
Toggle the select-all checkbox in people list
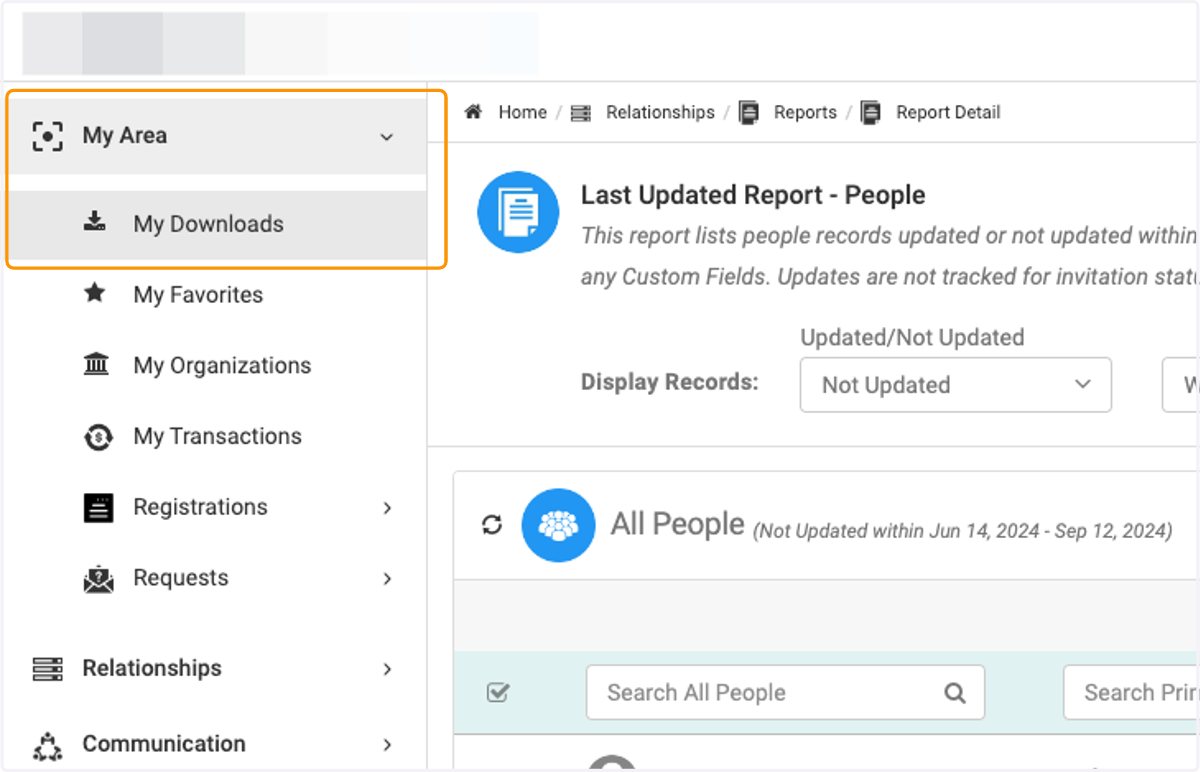497,692
